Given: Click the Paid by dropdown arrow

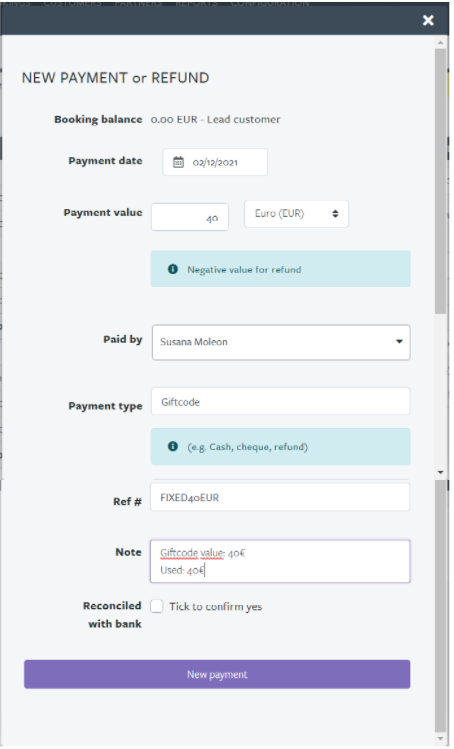Looking at the screenshot, I should (399, 342).
